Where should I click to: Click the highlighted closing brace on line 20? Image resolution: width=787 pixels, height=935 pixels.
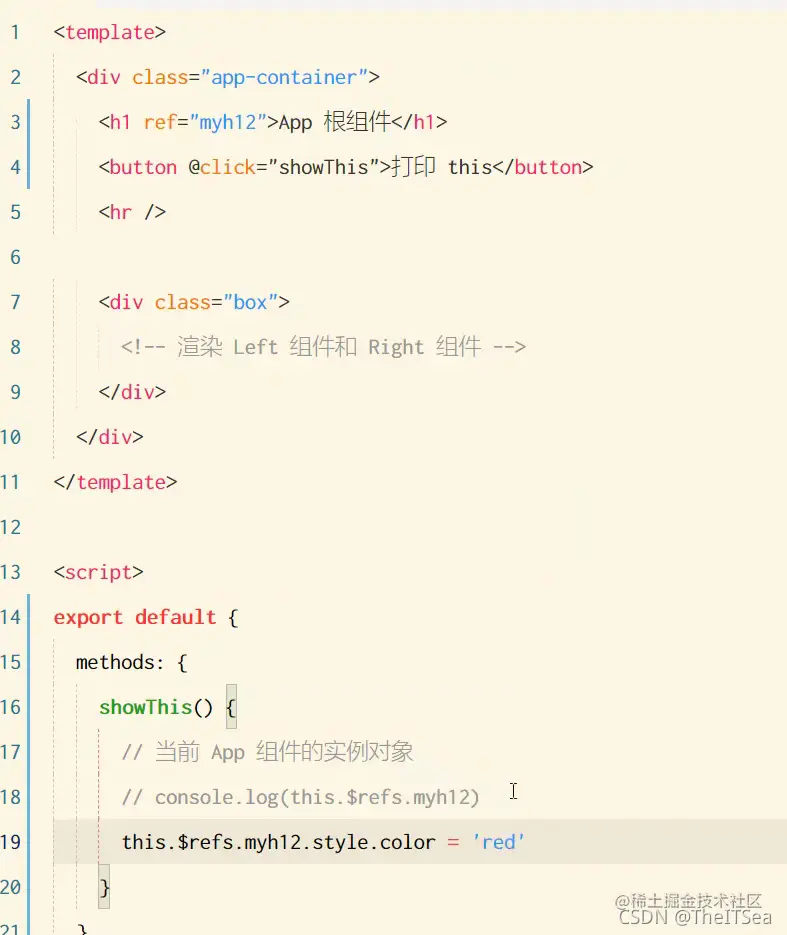click(x=104, y=887)
